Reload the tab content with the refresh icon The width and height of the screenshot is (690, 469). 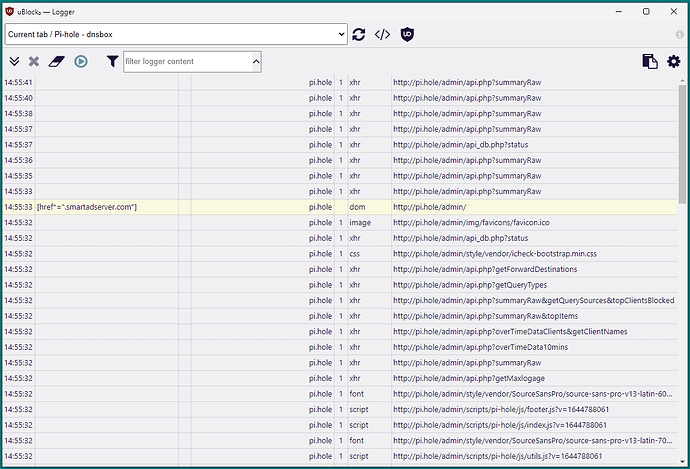click(x=359, y=34)
